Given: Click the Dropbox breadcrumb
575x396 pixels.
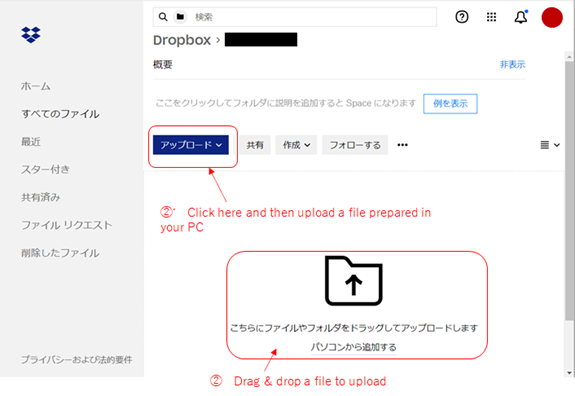Looking at the screenshot, I should (182, 40).
